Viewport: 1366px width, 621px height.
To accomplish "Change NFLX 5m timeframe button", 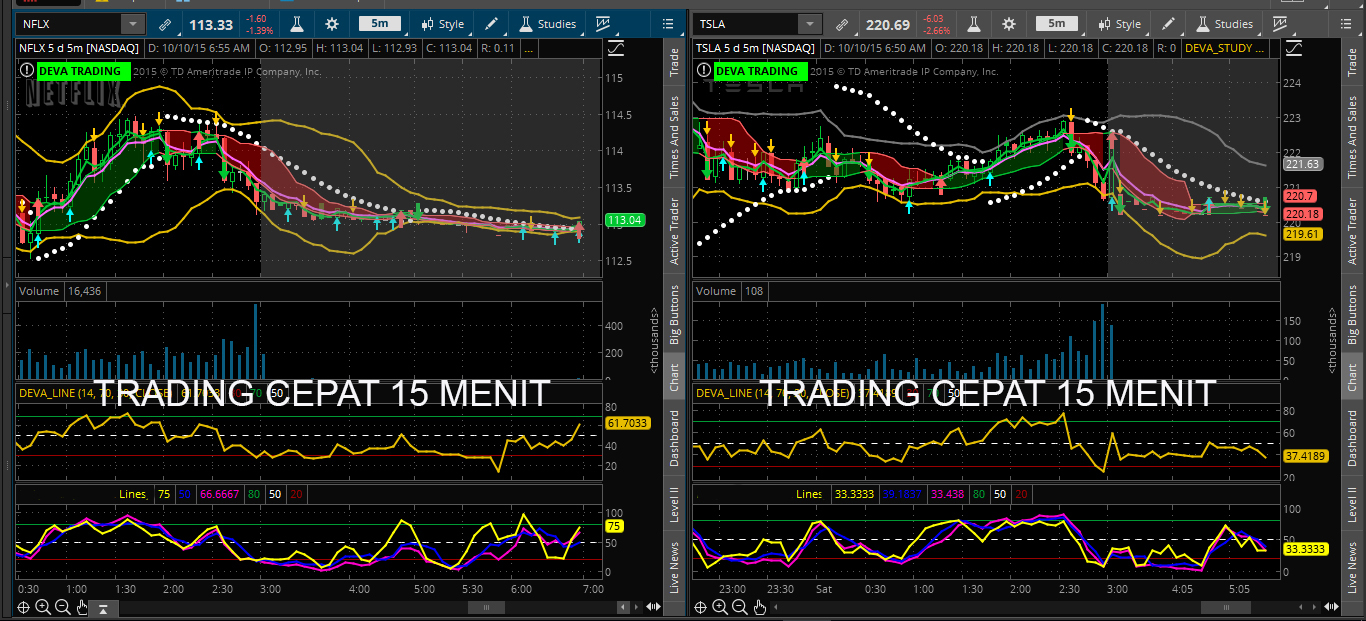I will point(380,24).
